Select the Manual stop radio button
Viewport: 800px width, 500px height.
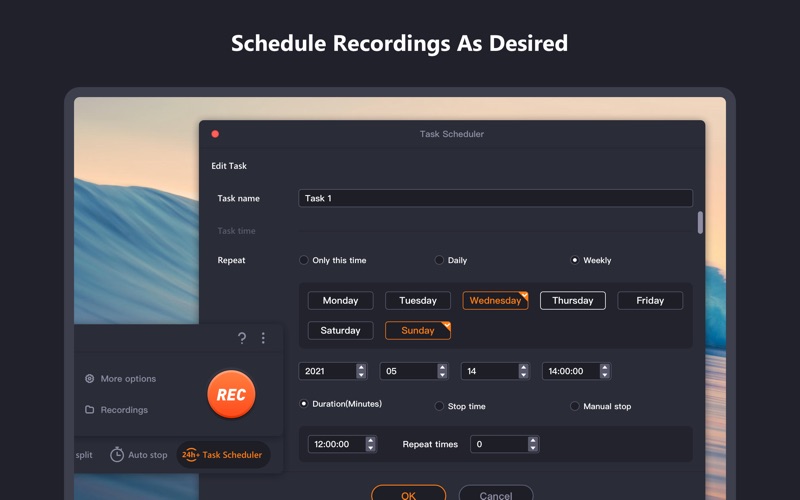pos(574,406)
